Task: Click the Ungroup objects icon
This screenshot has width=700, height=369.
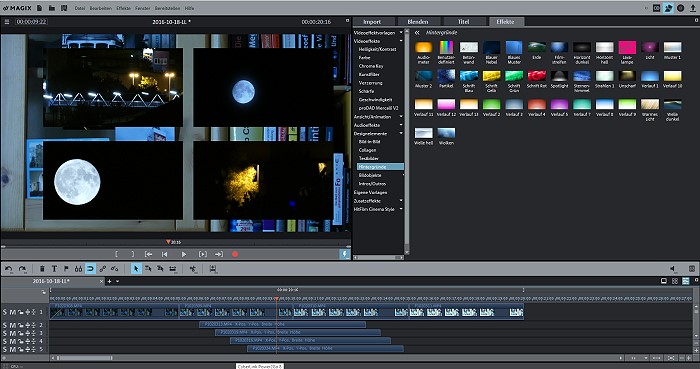Action: point(115,269)
